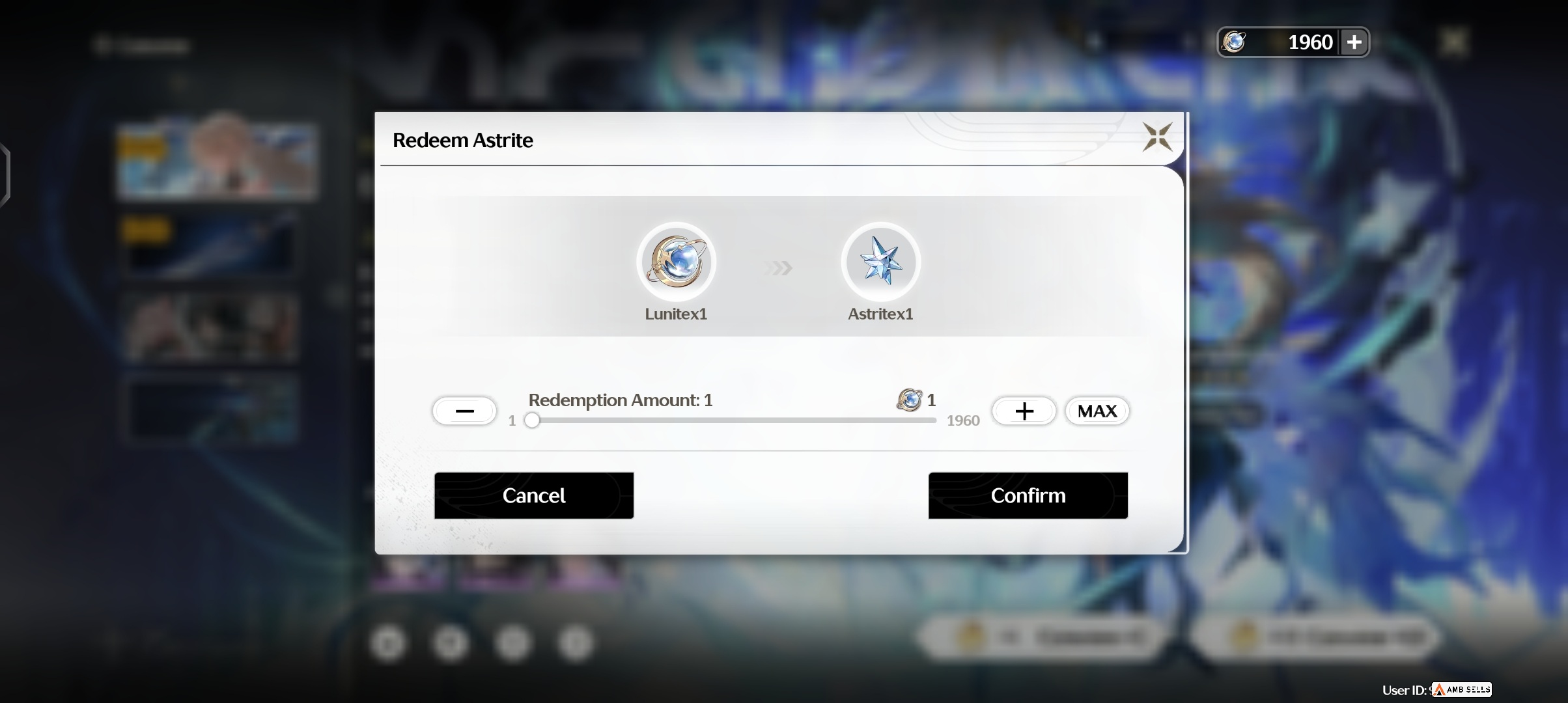Click the small Lunite cost icon above slider
The width and height of the screenshot is (1568, 703).
[909, 400]
